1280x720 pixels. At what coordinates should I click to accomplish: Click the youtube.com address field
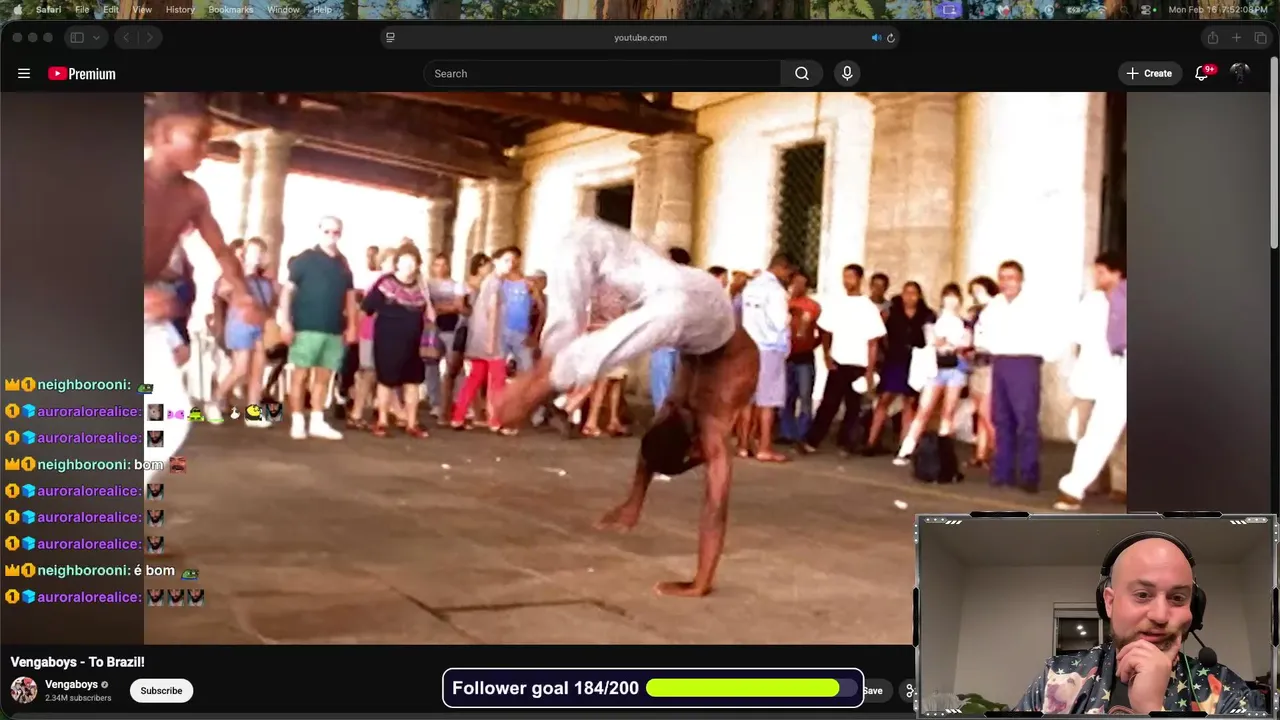click(640, 37)
